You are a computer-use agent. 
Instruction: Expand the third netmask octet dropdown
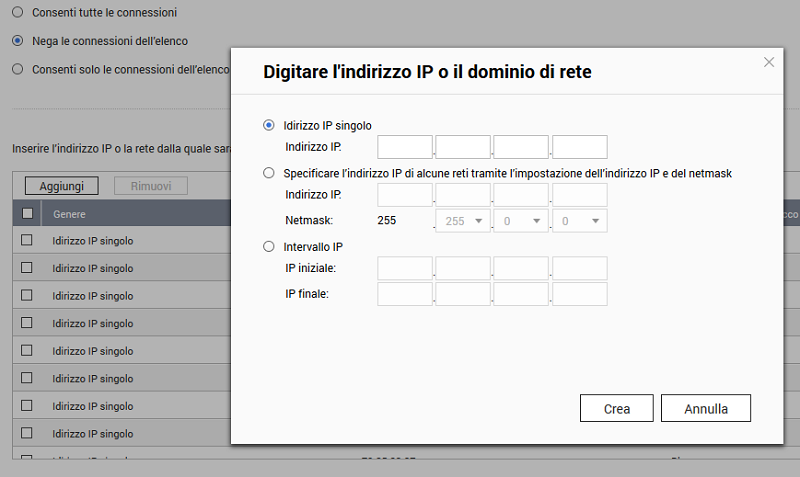520,220
